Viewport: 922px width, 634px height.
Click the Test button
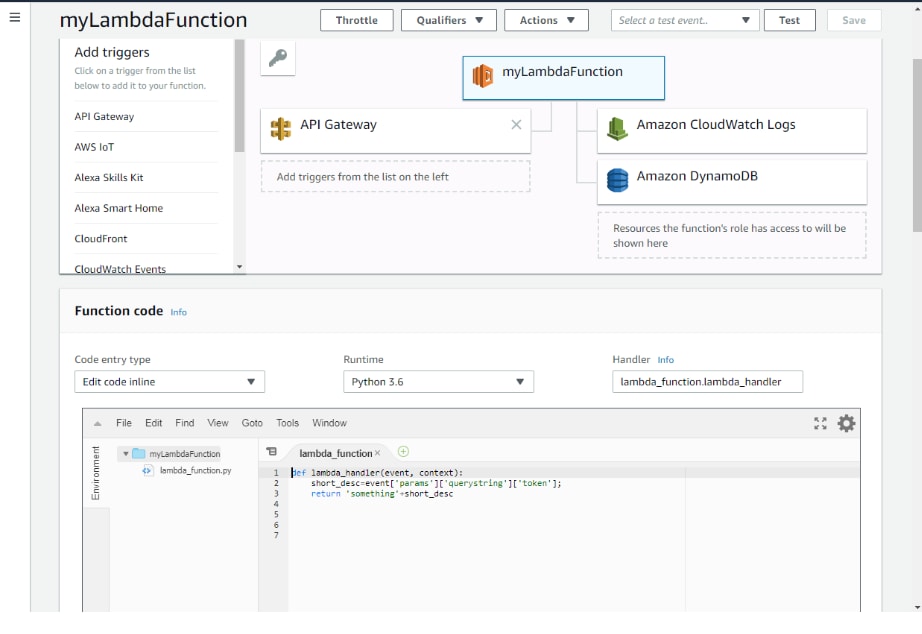(790, 20)
